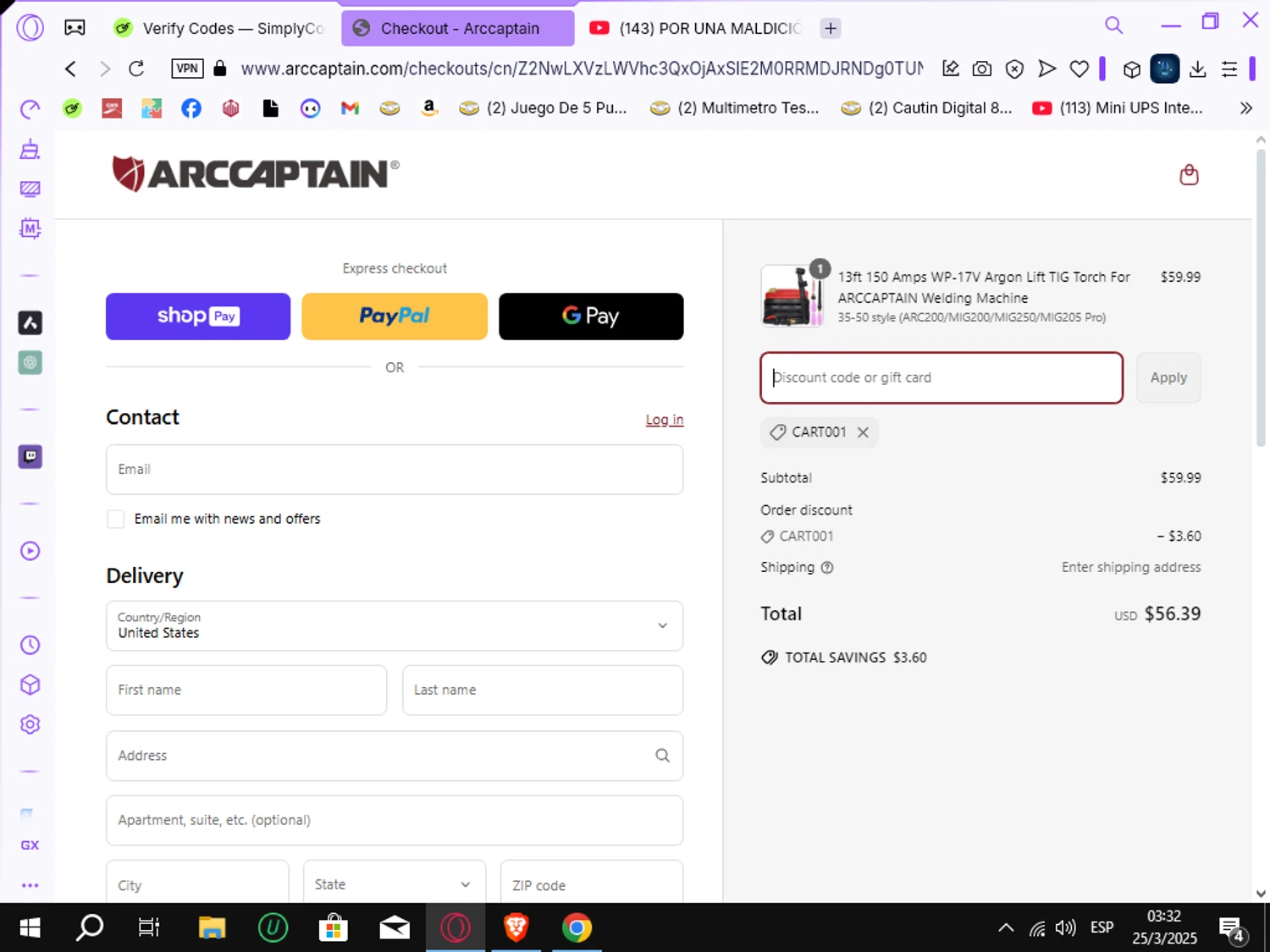Pay with Google Pay button
Viewport: 1270px width, 952px height.
[591, 316]
